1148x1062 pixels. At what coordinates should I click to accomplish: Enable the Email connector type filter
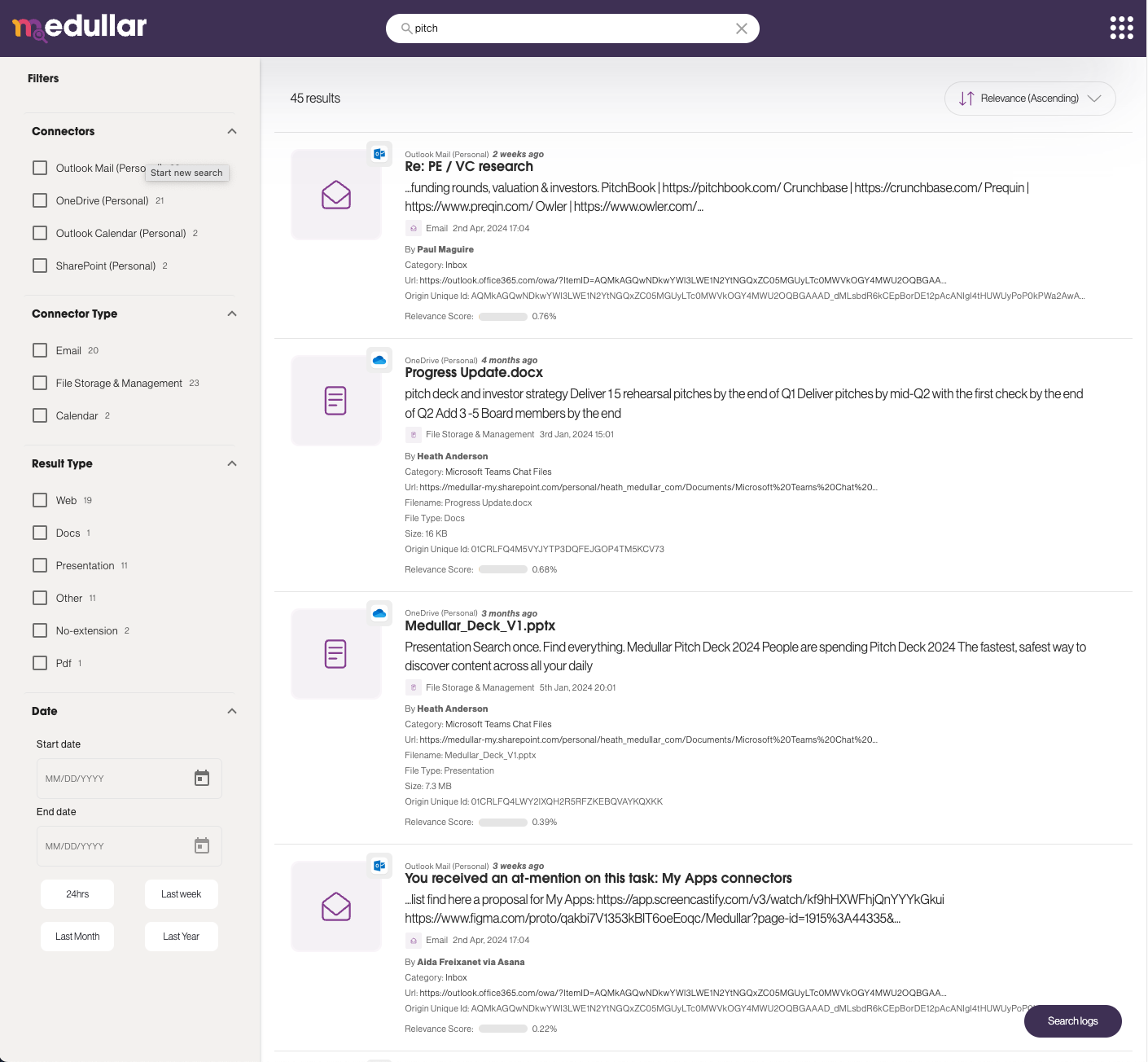click(40, 350)
